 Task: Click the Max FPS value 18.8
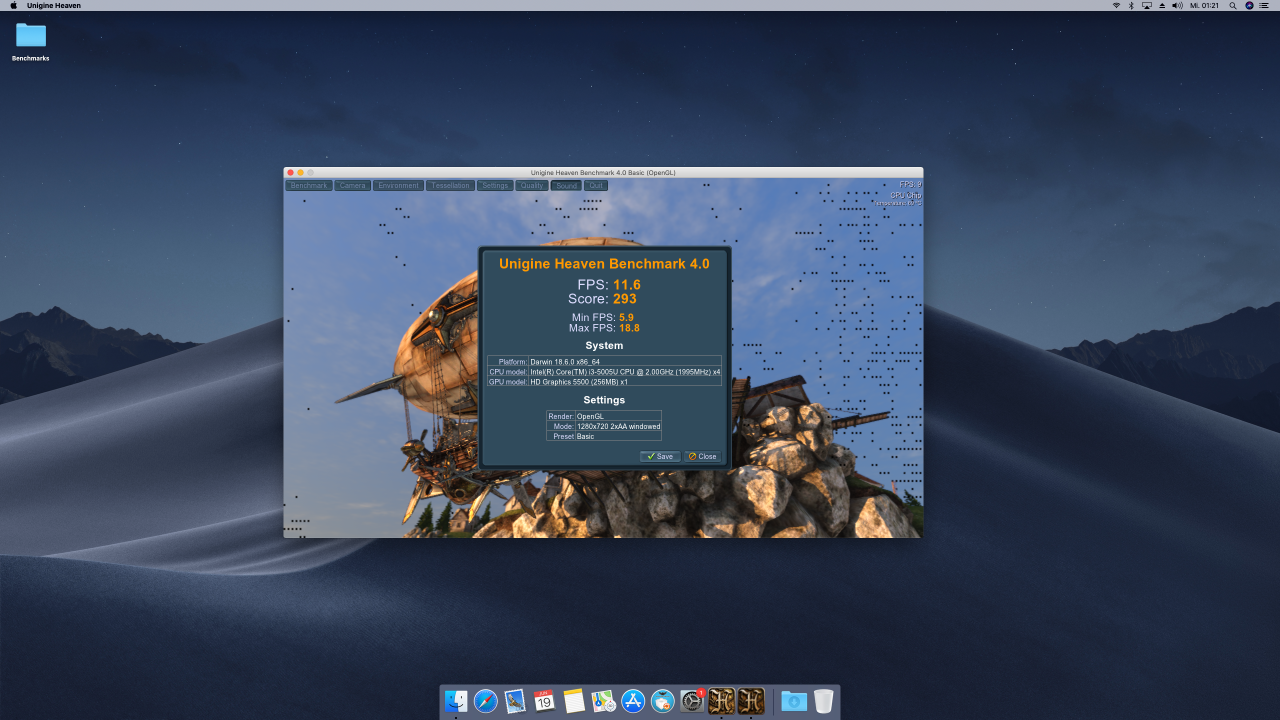pos(629,328)
